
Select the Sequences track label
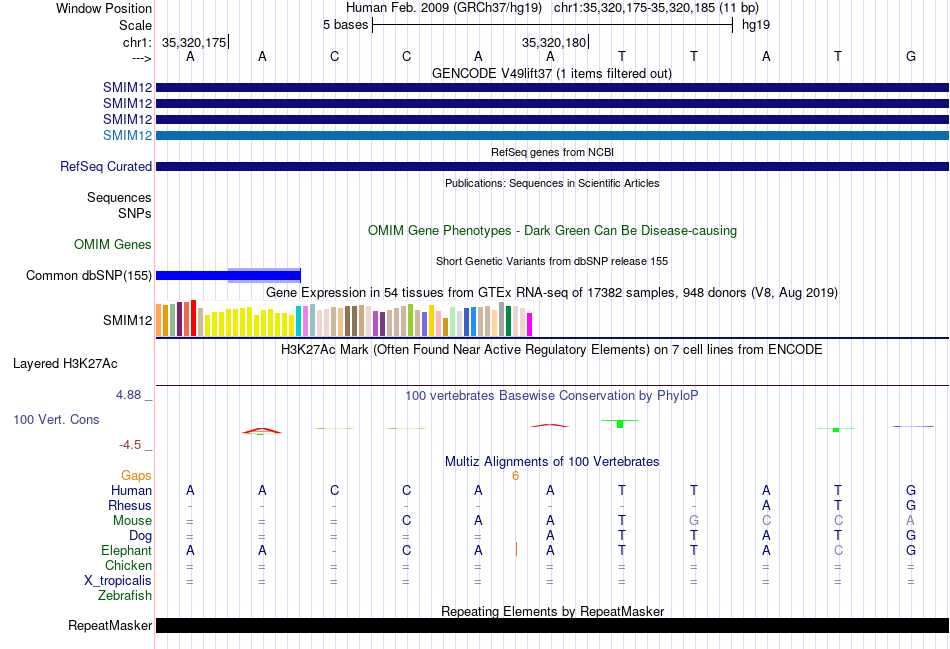(119, 198)
